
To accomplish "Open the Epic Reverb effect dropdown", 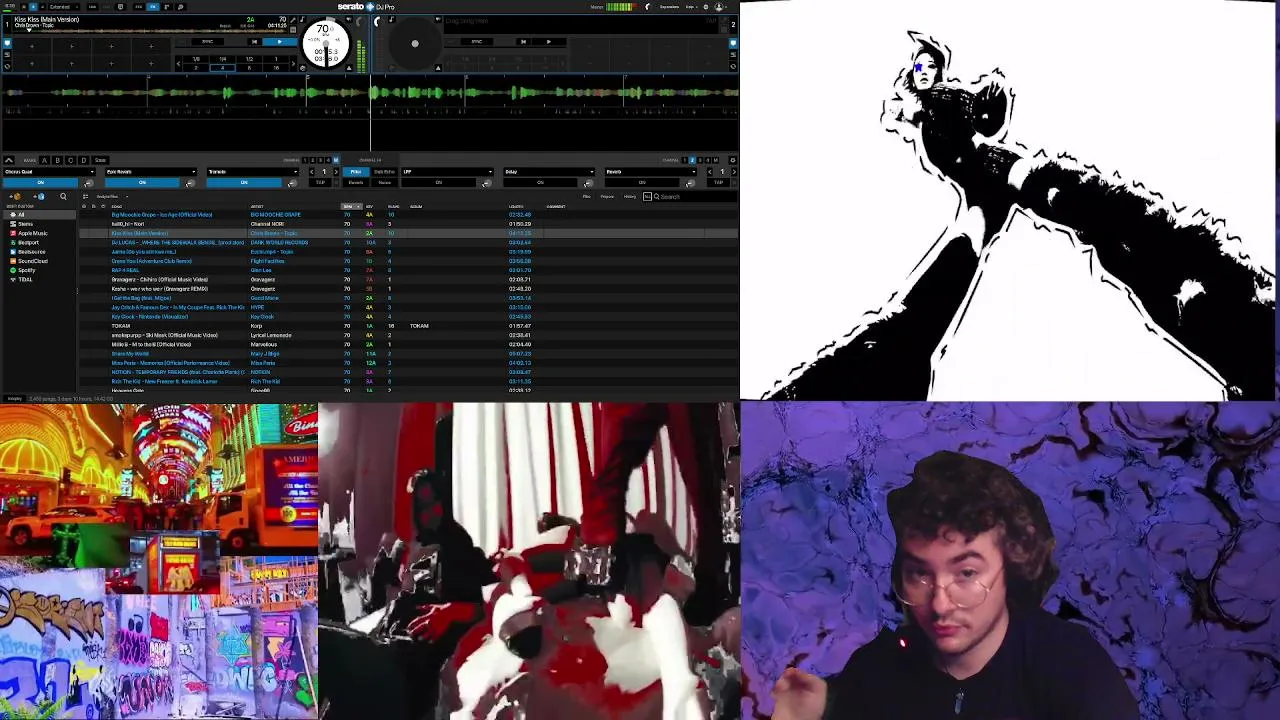I will tap(151, 172).
